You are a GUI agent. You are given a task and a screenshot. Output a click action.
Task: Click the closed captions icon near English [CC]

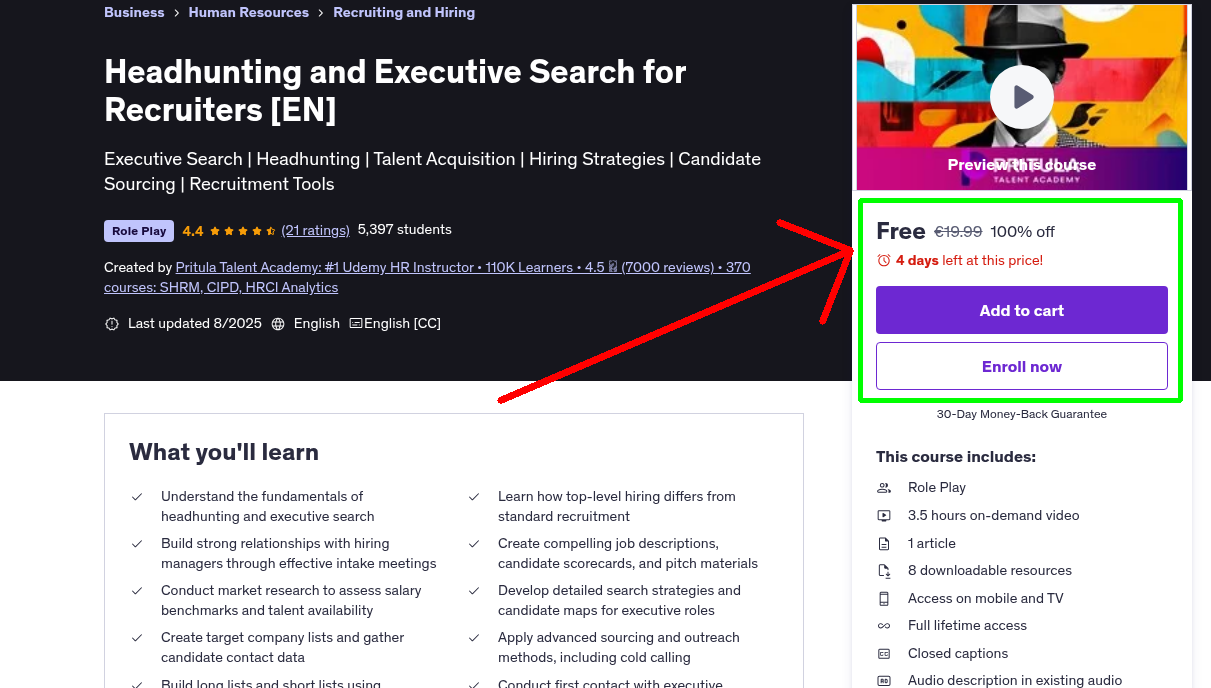355,324
